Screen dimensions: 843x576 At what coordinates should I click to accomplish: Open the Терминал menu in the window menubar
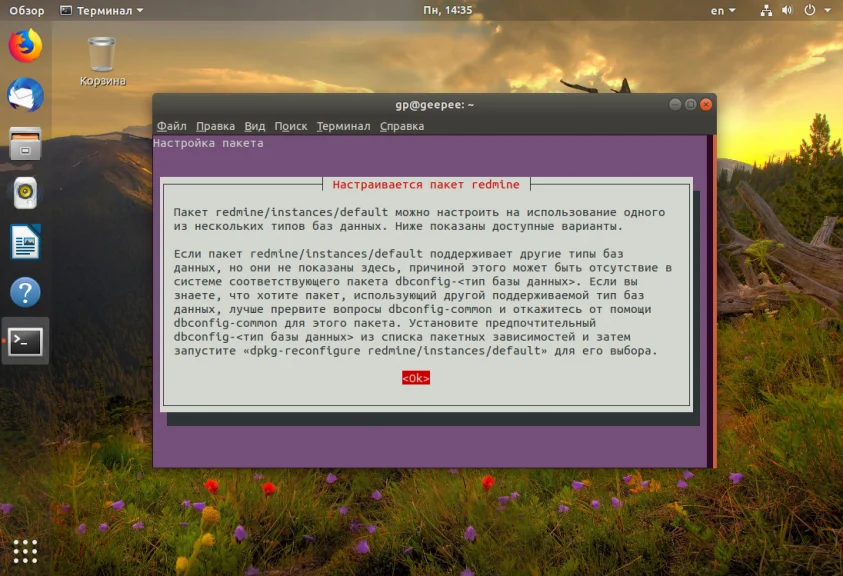[x=344, y=126]
